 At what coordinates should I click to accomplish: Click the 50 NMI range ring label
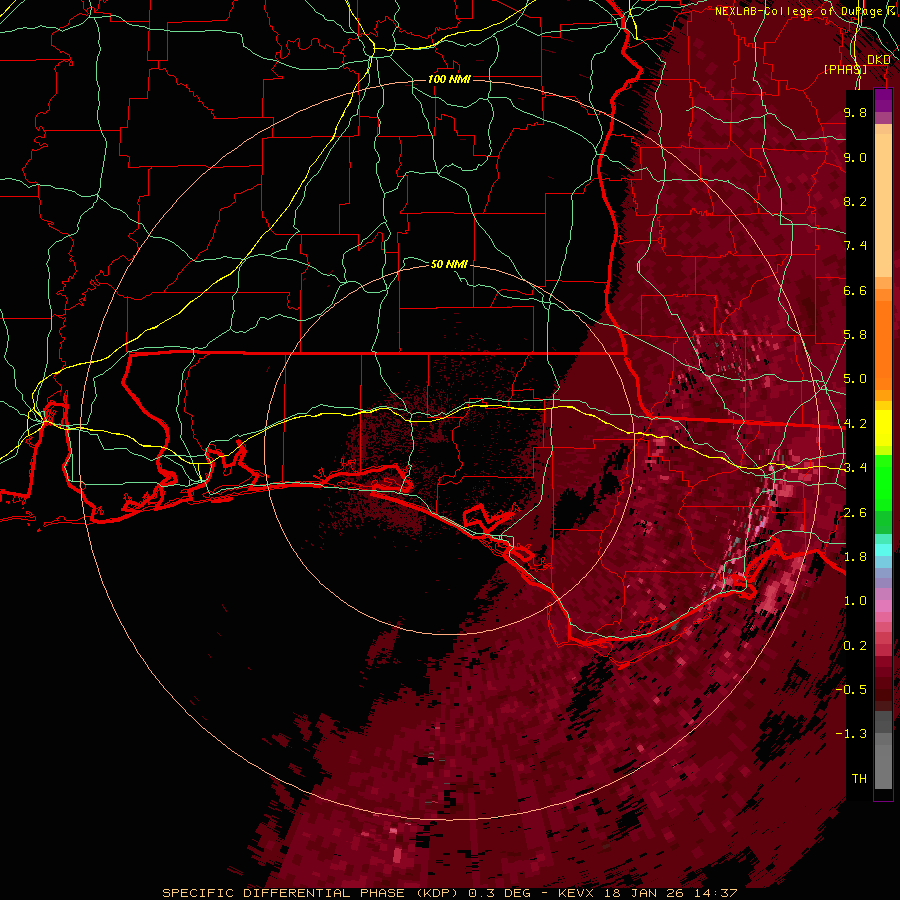click(x=449, y=264)
